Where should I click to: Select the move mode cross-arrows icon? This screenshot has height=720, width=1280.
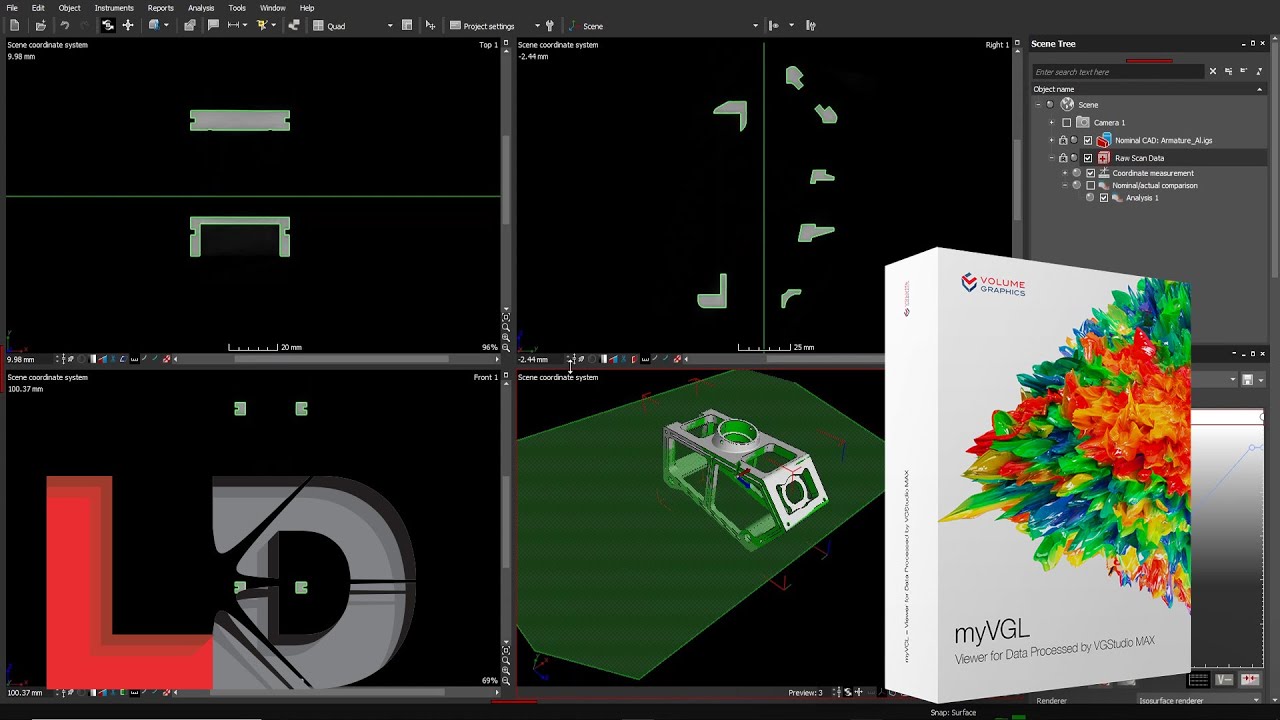[128, 25]
